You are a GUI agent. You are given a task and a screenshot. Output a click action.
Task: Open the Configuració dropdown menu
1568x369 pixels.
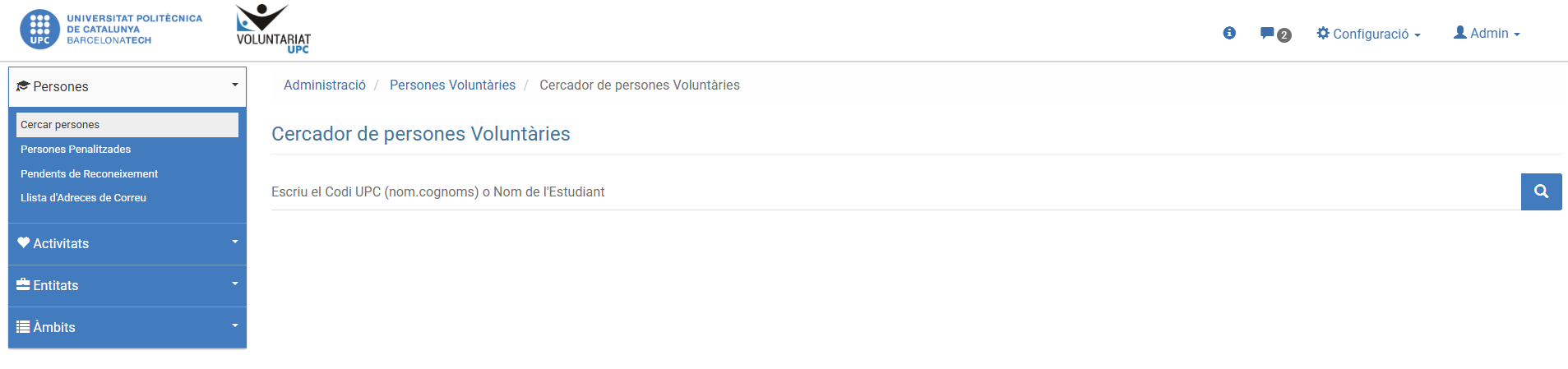[1369, 34]
